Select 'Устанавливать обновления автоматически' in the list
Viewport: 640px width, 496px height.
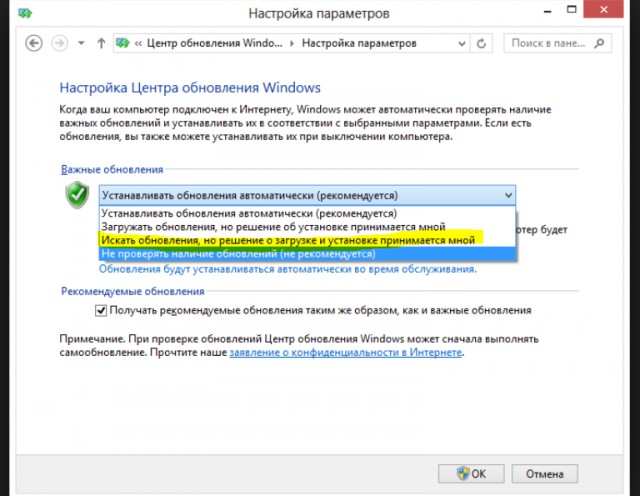pyautogui.click(x=307, y=214)
